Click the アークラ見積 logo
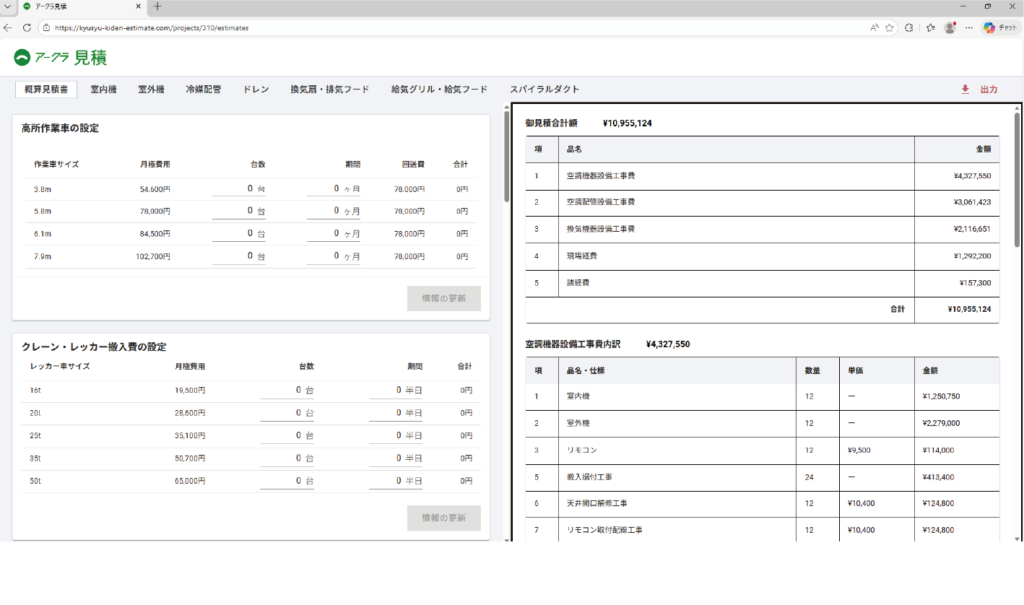1024x605 pixels. [58, 57]
